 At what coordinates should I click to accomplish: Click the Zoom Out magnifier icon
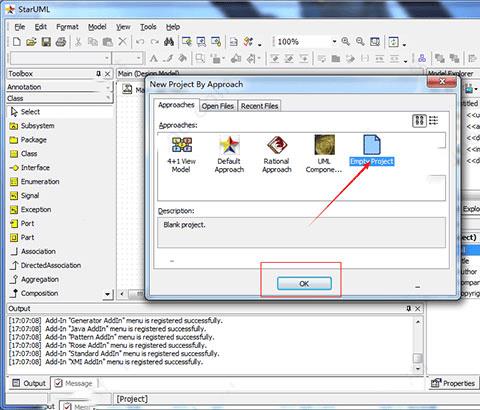[360, 41]
